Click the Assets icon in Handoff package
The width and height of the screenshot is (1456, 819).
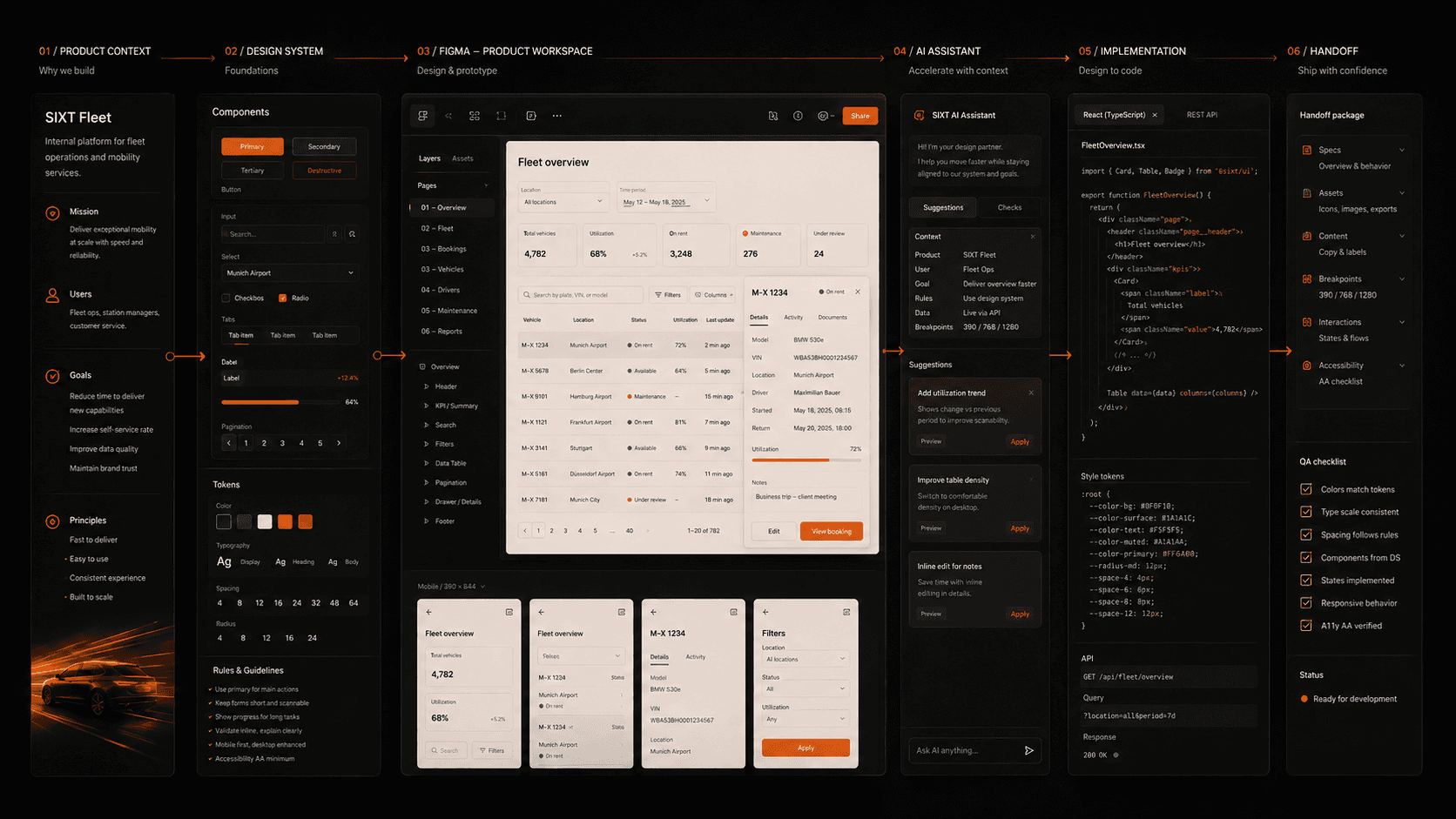1307,193
